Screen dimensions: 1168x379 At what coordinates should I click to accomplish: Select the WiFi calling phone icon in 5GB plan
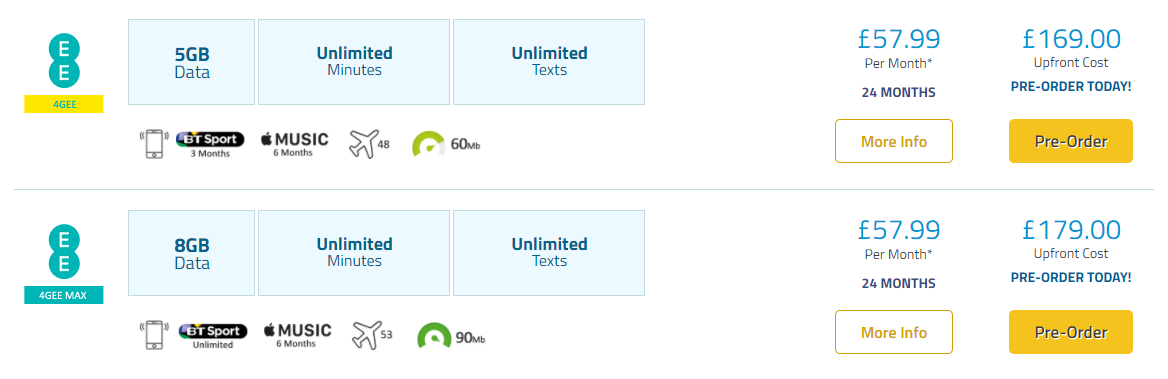click(x=154, y=143)
